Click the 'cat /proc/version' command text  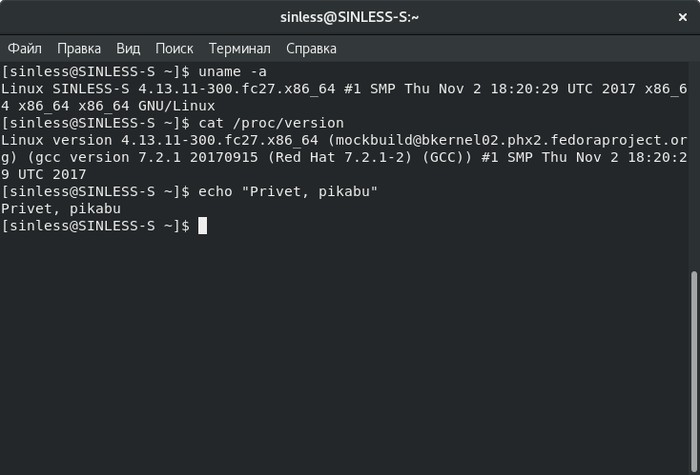(x=271, y=123)
